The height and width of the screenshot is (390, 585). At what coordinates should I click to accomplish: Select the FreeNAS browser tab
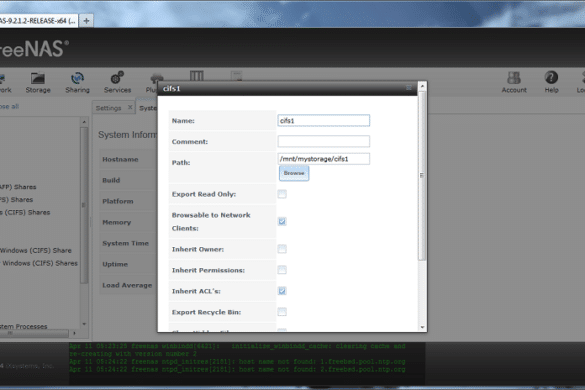(x=38, y=21)
